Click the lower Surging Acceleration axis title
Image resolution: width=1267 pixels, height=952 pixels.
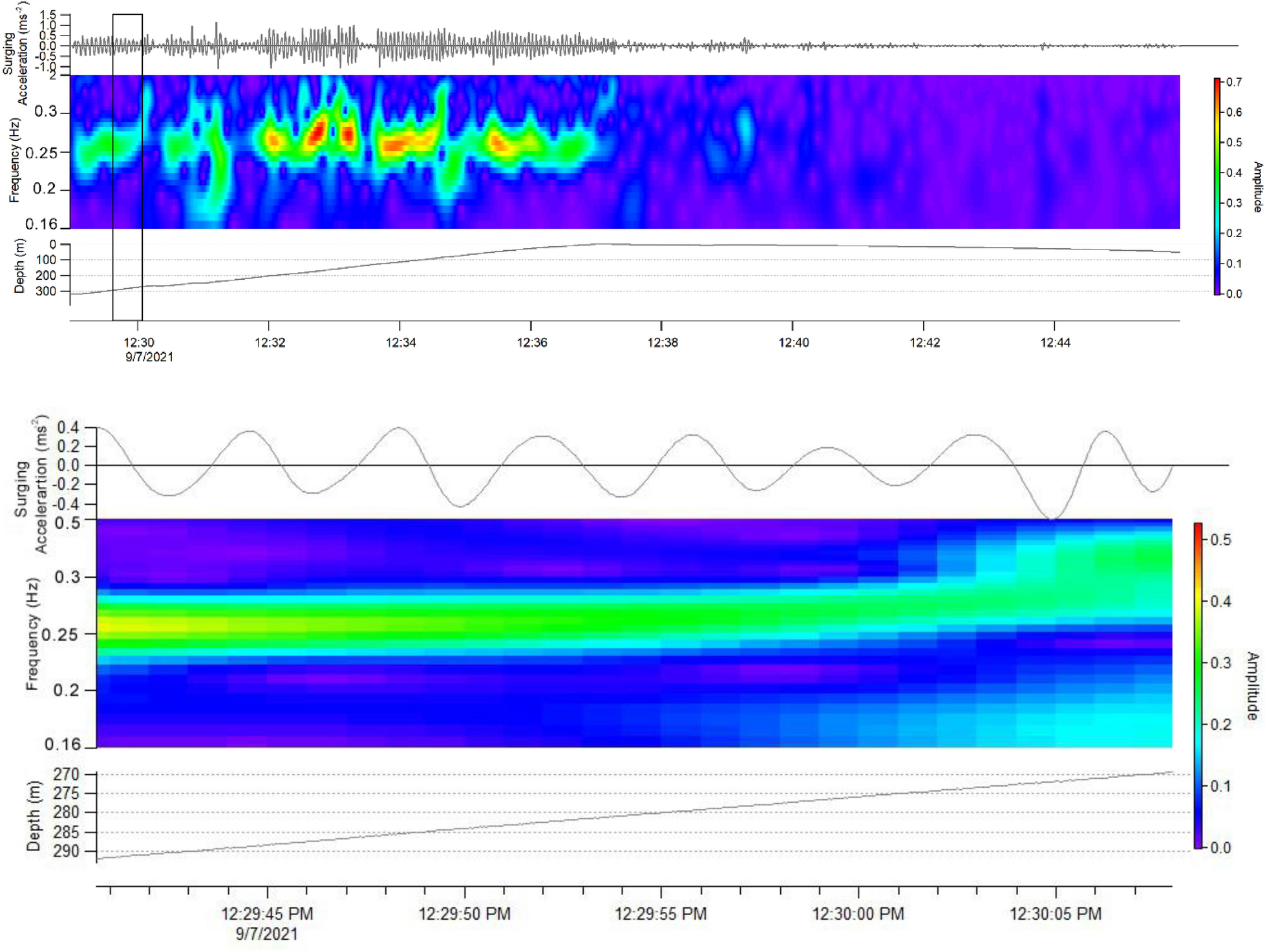(x=31, y=485)
